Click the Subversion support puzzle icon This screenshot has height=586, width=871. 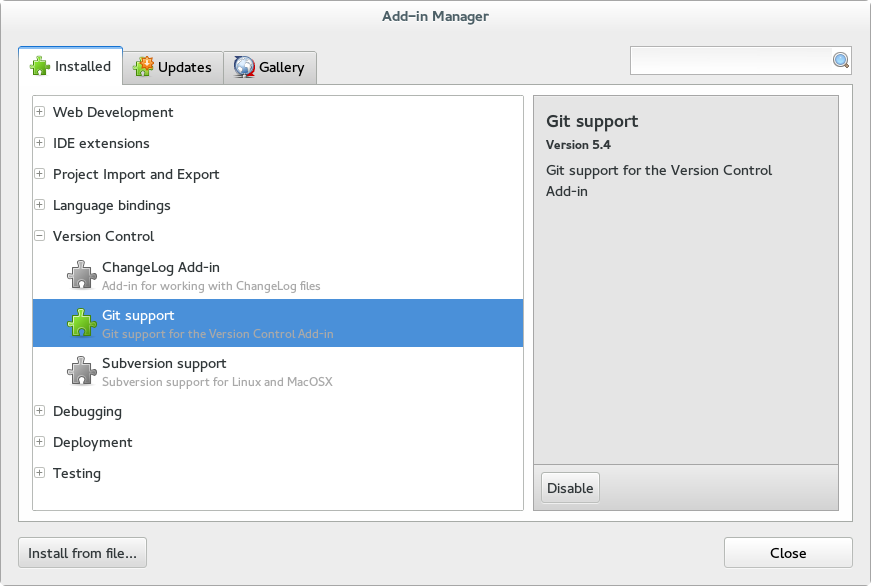(82, 371)
